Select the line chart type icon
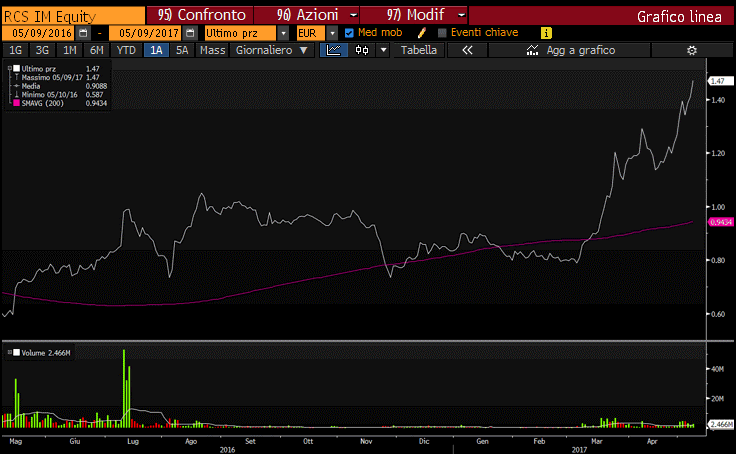This screenshot has height=454, width=736. point(336,50)
